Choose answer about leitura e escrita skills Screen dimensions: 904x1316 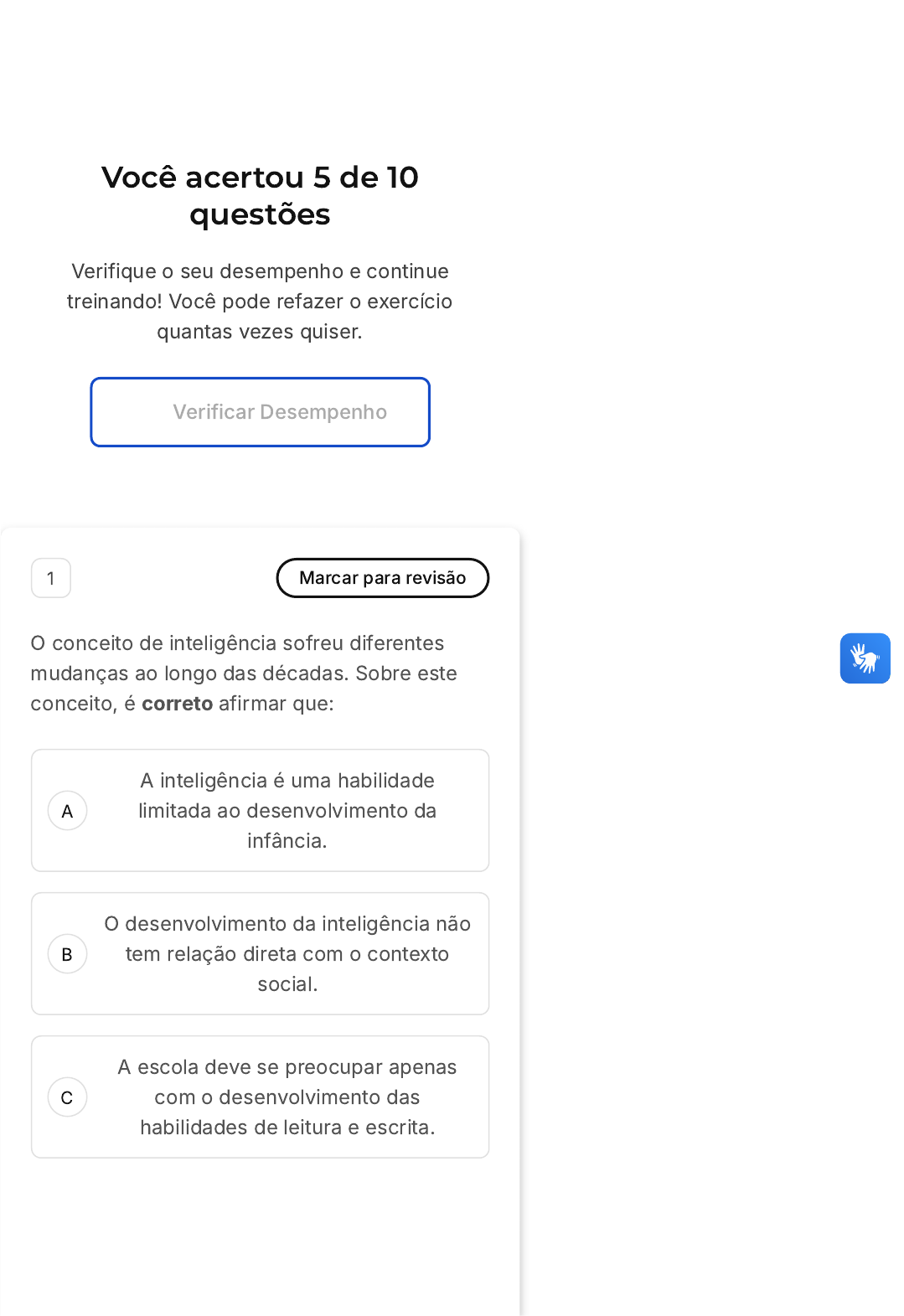[x=287, y=1097]
